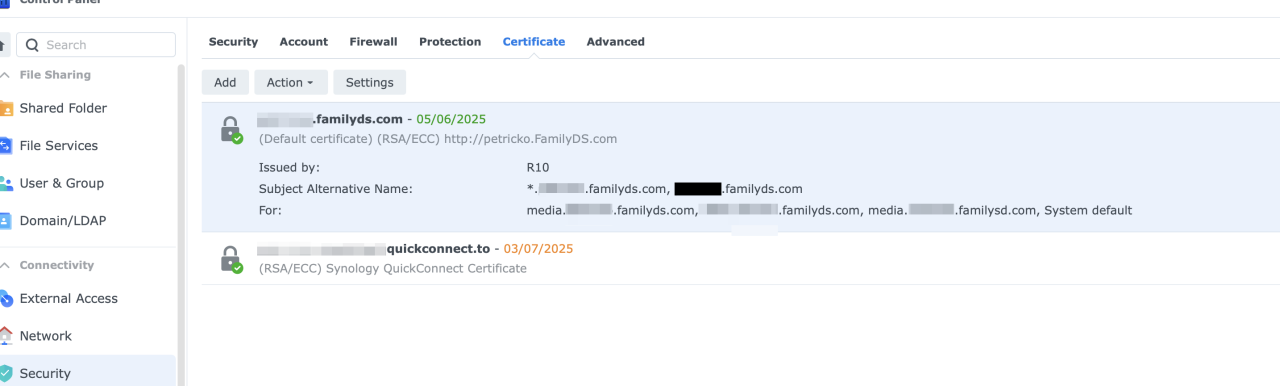The height and width of the screenshot is (386, 1280).
Task: Collapse the Connectivity section
Action: point(5,265)
